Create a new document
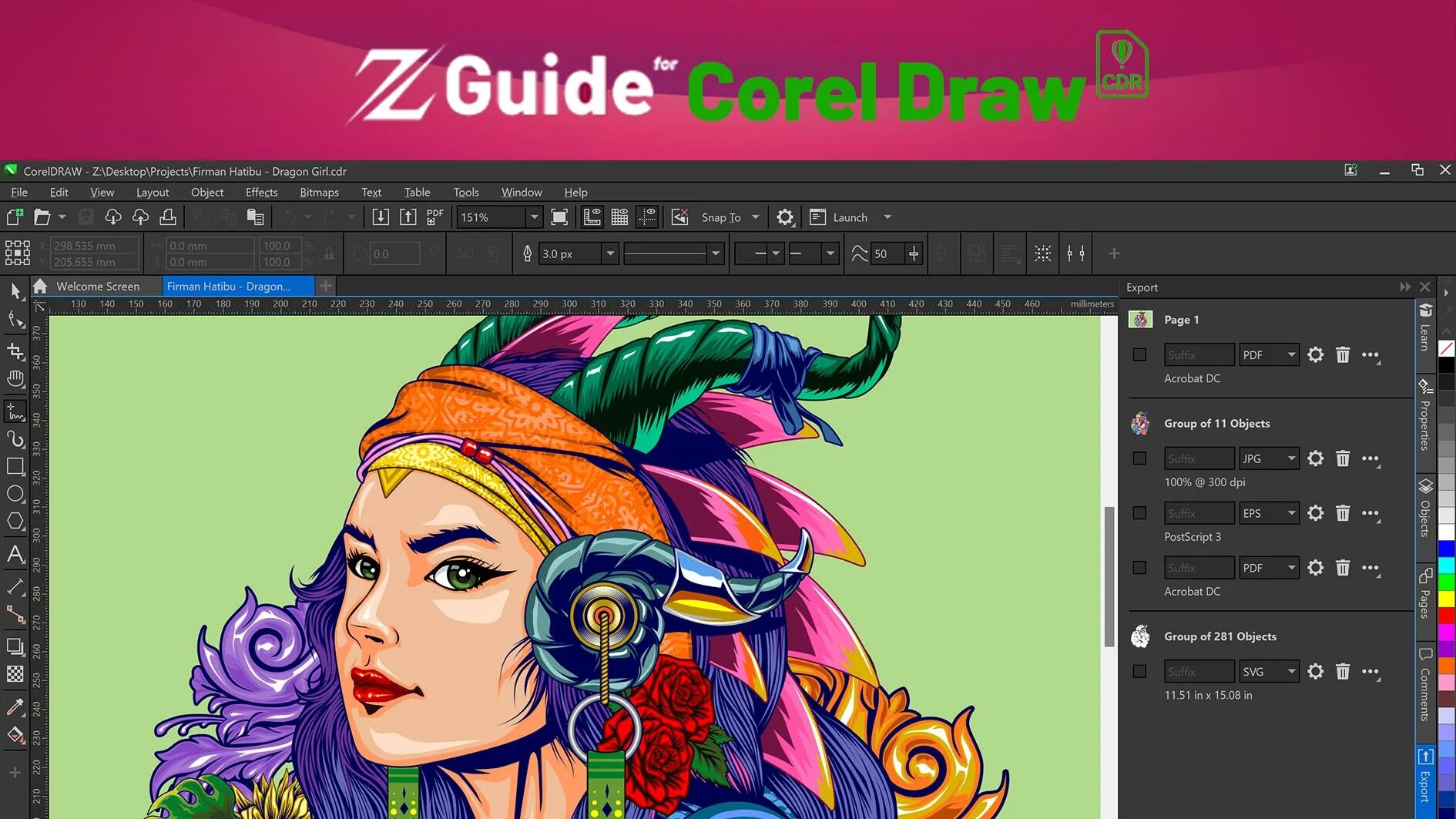 [15, 217]
